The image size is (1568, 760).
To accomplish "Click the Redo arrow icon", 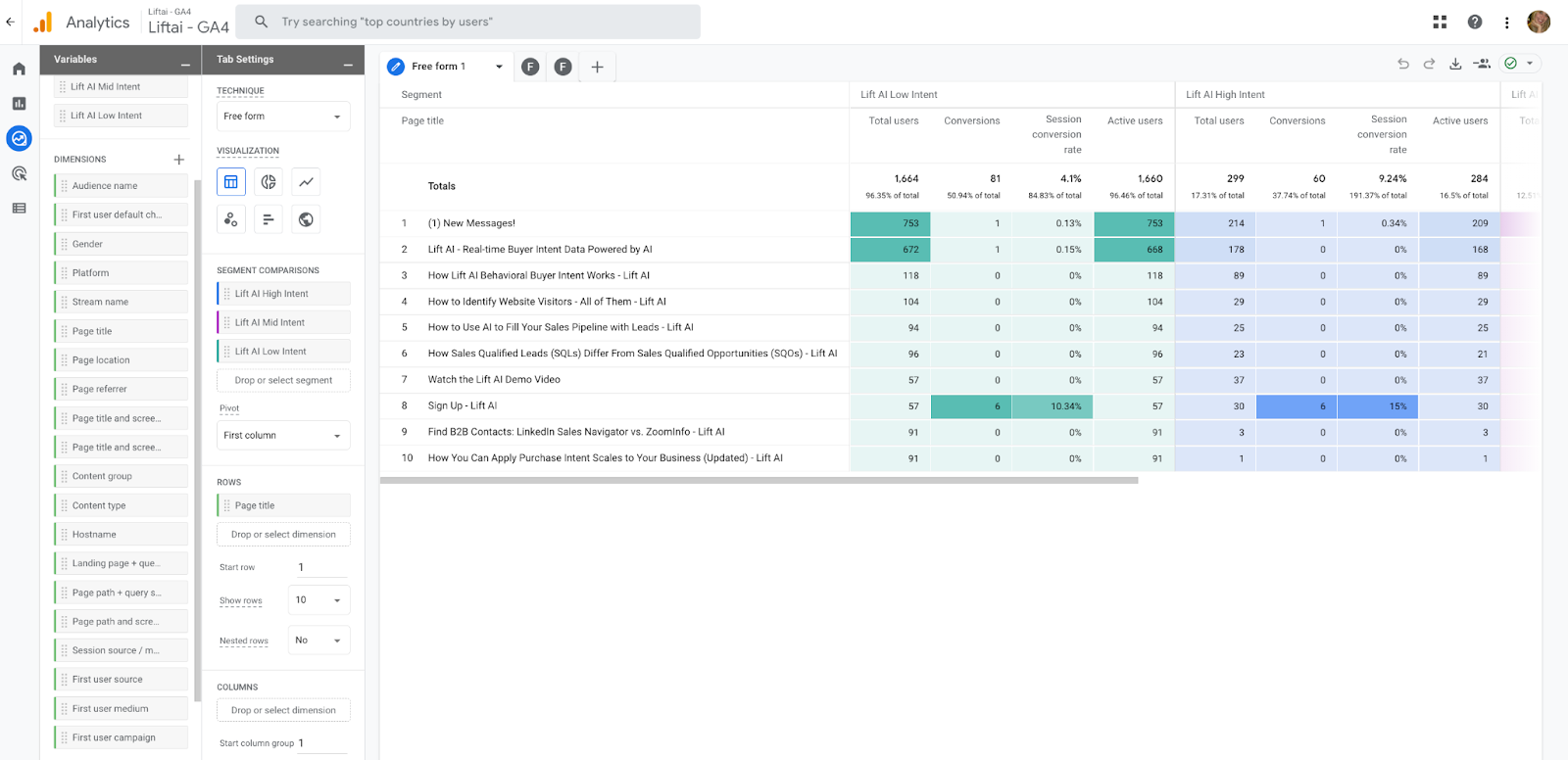I will point(1429,64).
